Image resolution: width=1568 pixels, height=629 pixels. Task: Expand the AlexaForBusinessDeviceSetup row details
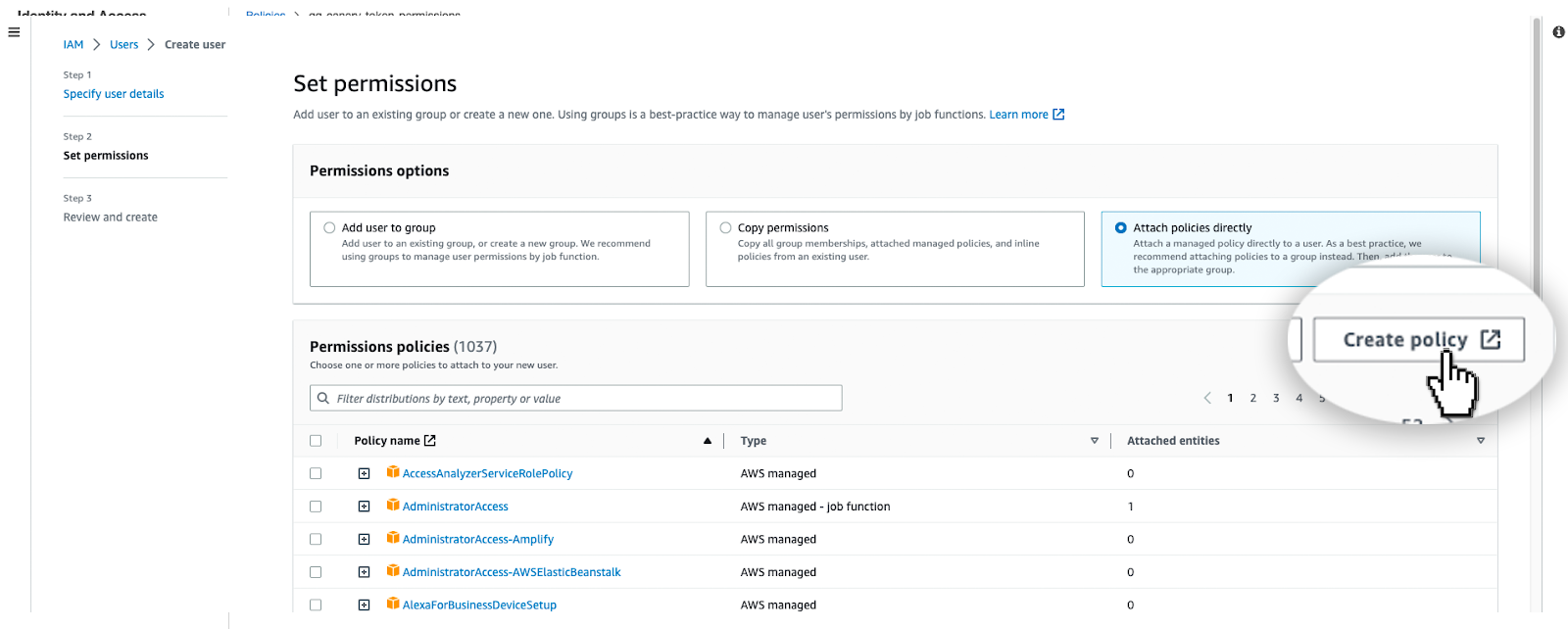pos(364,605)
